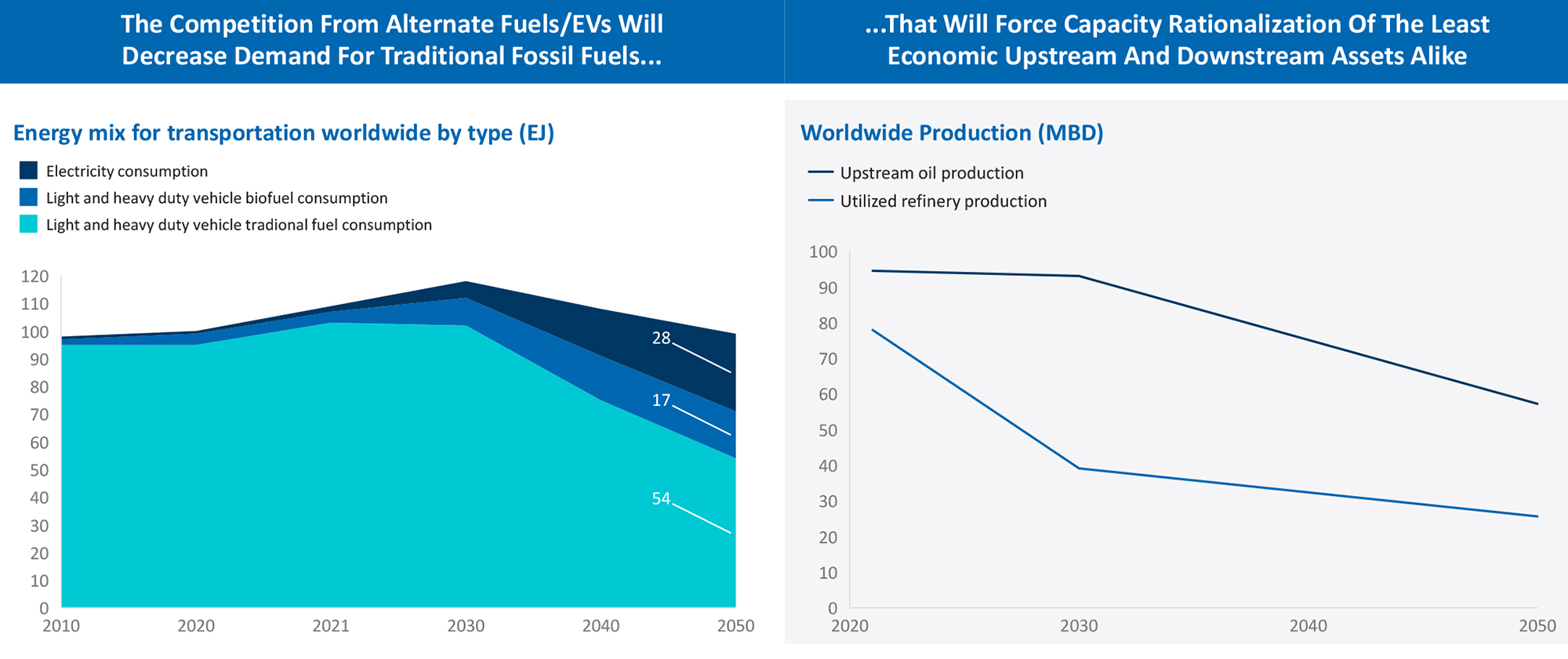This screenshot has height=659, width=1568.
Task: Select the 'Worldwide Production (MBD)' chart title
Action: [952, 132]
